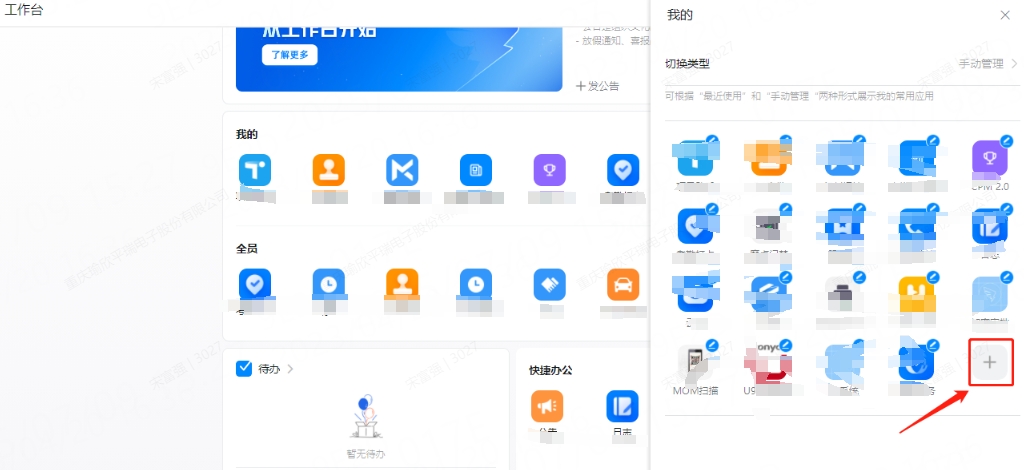1024x470 pixels.
Task: Open the blue T app under 我的
Action: pyautogui.click(x=254, y=171)
